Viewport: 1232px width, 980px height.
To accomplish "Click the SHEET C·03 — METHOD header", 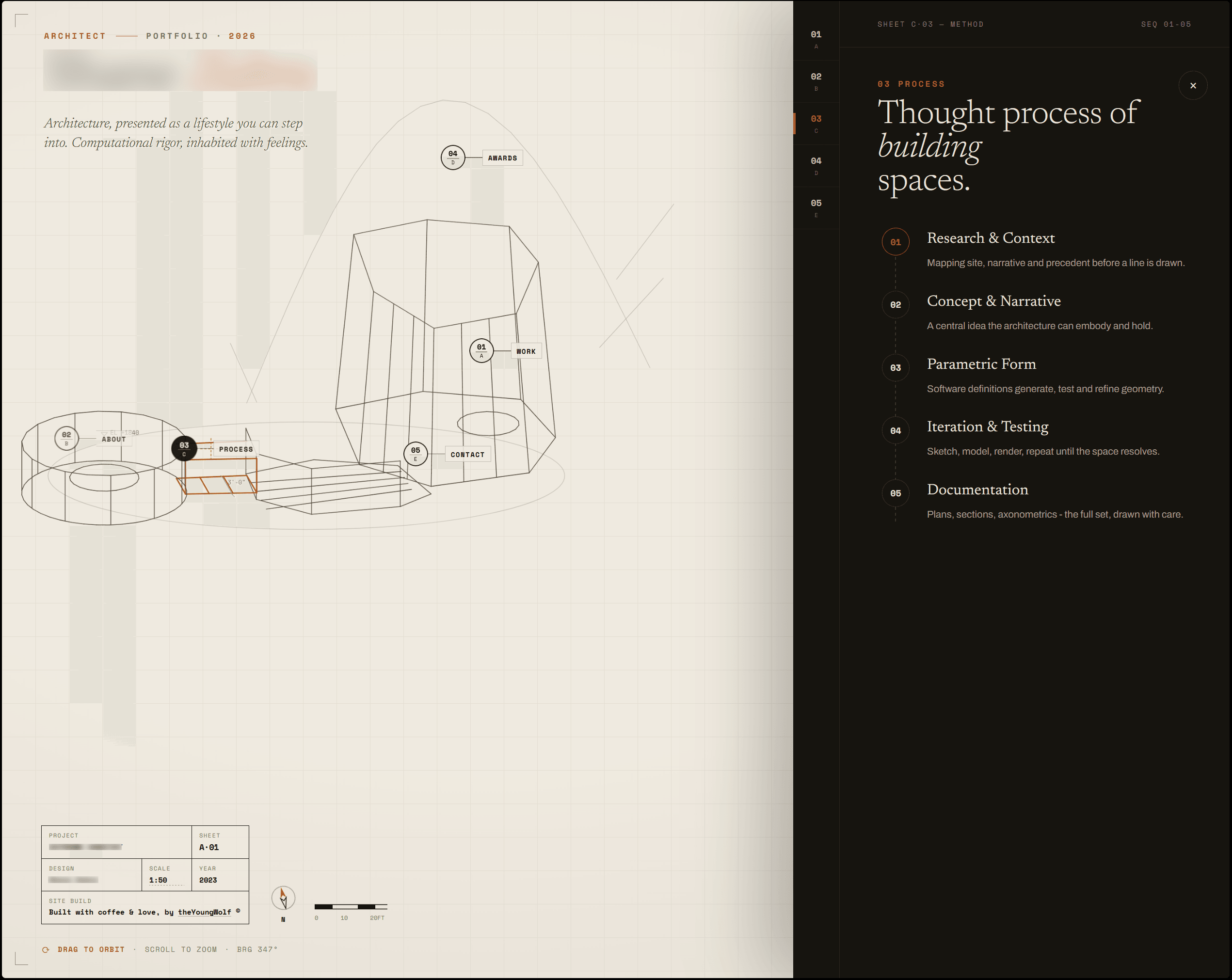I will tap(930, 25).
